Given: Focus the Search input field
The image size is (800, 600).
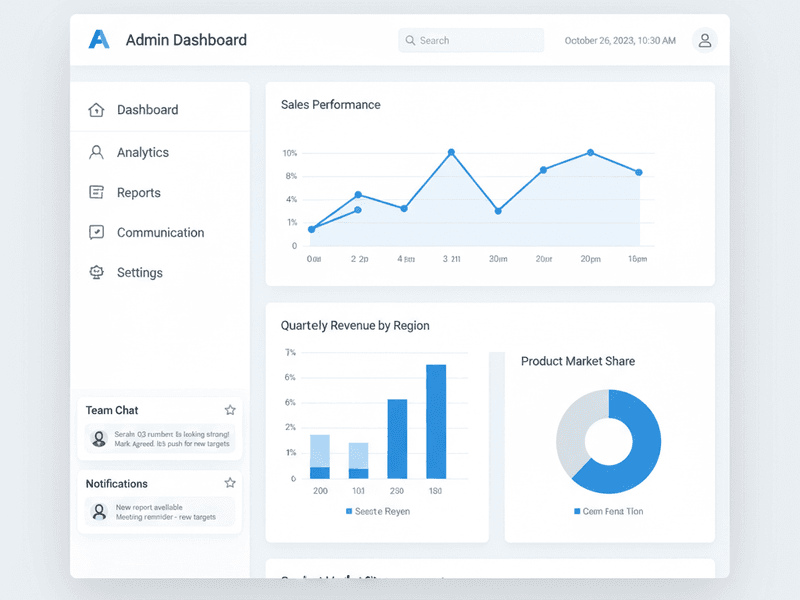Looking at the screenshot, I should [471, 40].
